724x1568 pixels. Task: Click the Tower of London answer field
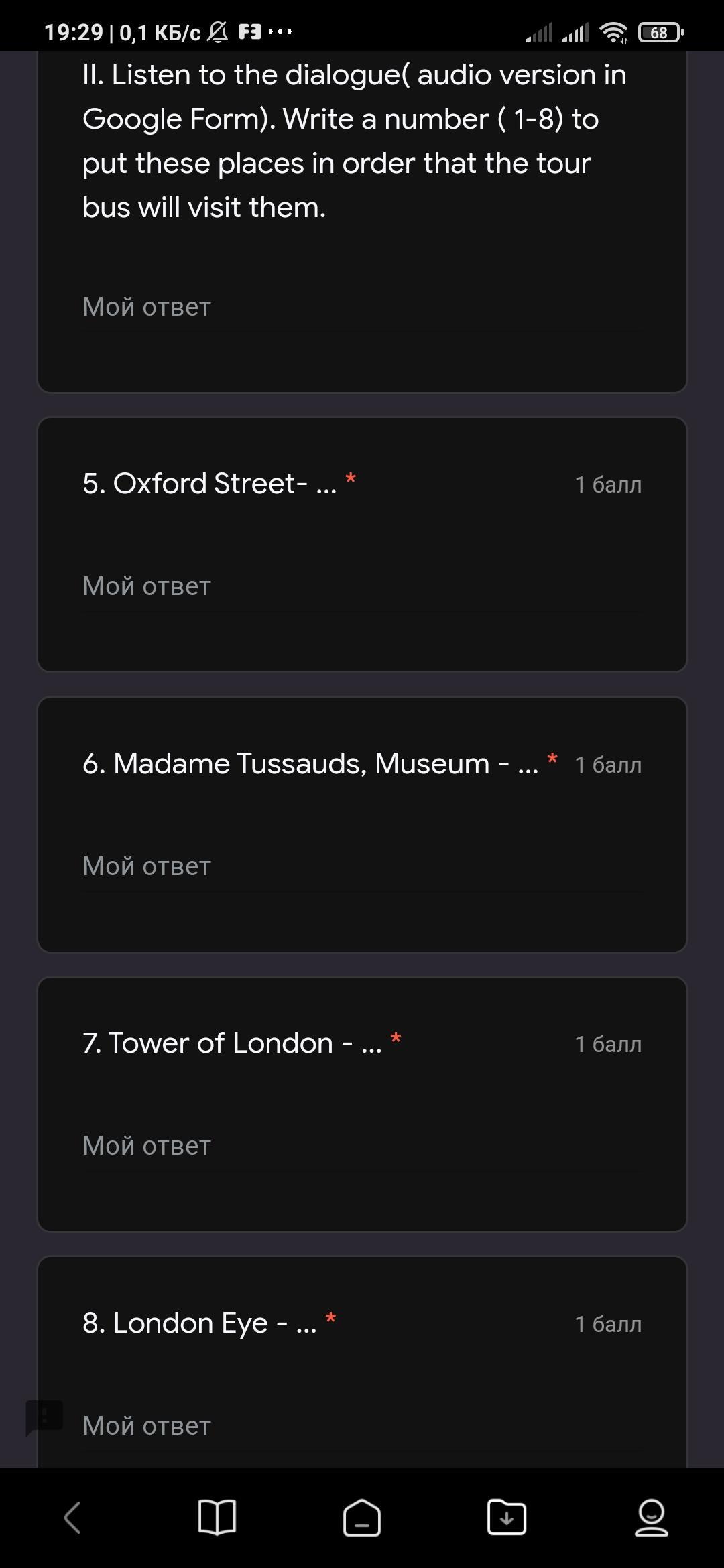pos(361,1146)
